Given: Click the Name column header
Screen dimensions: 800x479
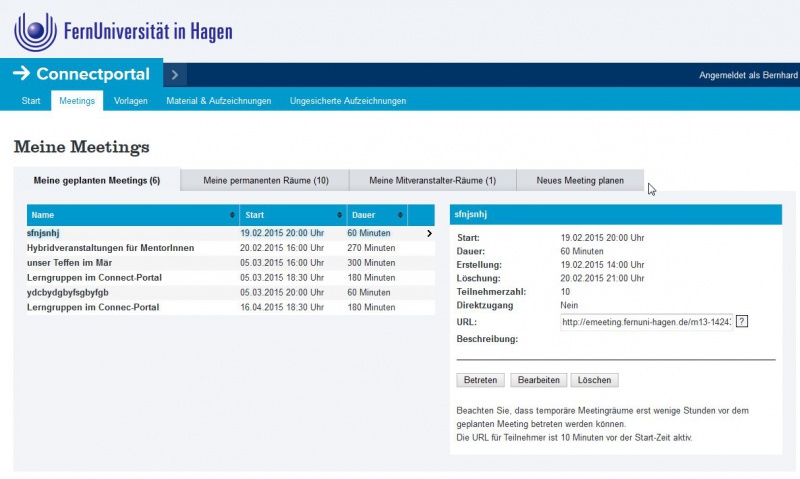Looking at the screenshot, I should 133,215.
